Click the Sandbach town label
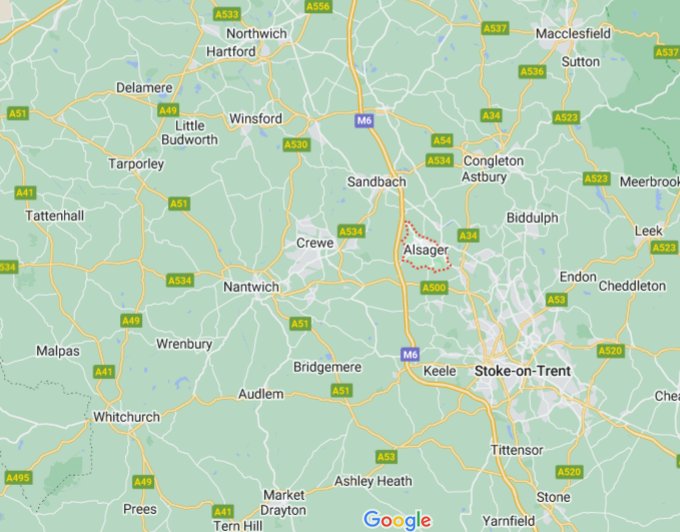The image size is (680, 532). [376, 182]
